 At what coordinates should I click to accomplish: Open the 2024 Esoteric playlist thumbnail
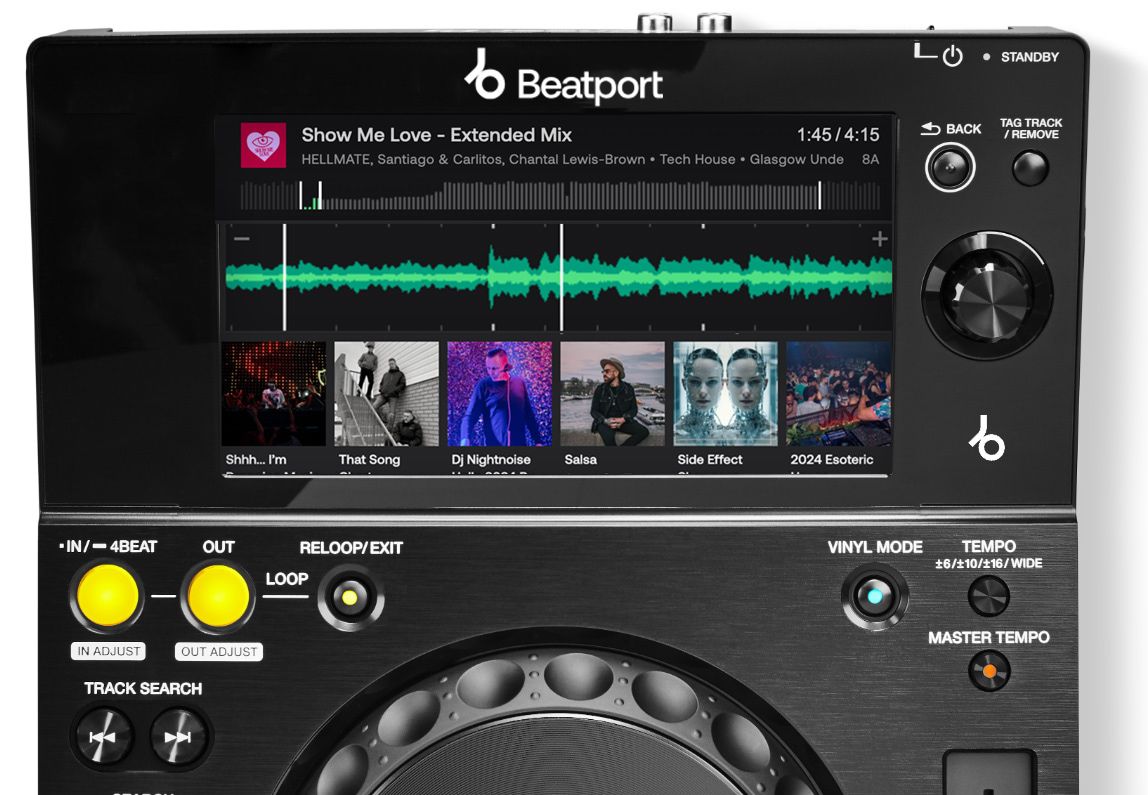pyautogui.click(x=838, y=393)
